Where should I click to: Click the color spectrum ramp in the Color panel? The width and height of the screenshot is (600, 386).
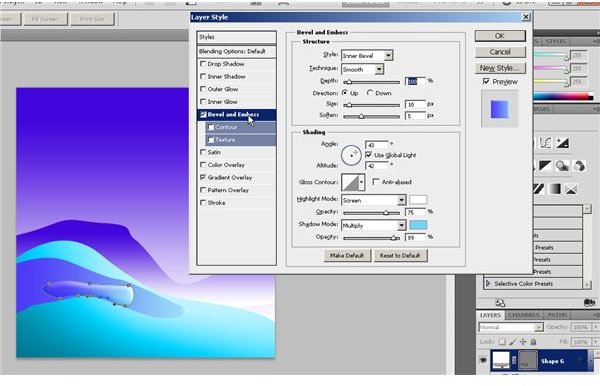click(562, 96)
